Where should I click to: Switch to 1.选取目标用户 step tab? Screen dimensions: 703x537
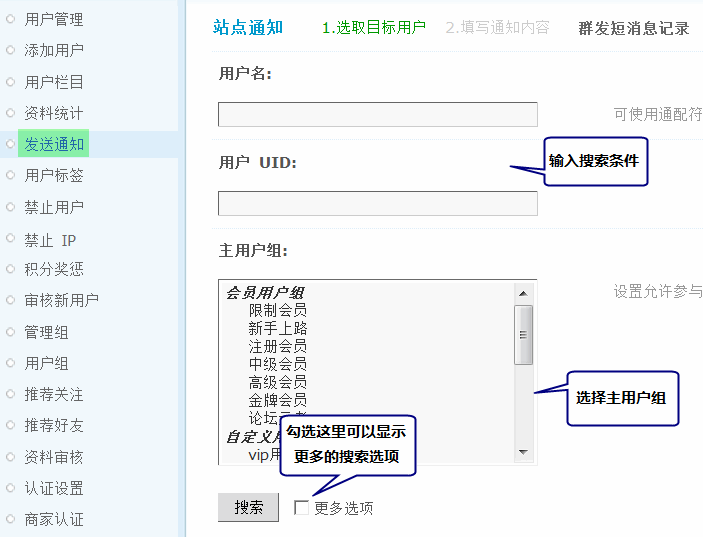tap(374, 27)
